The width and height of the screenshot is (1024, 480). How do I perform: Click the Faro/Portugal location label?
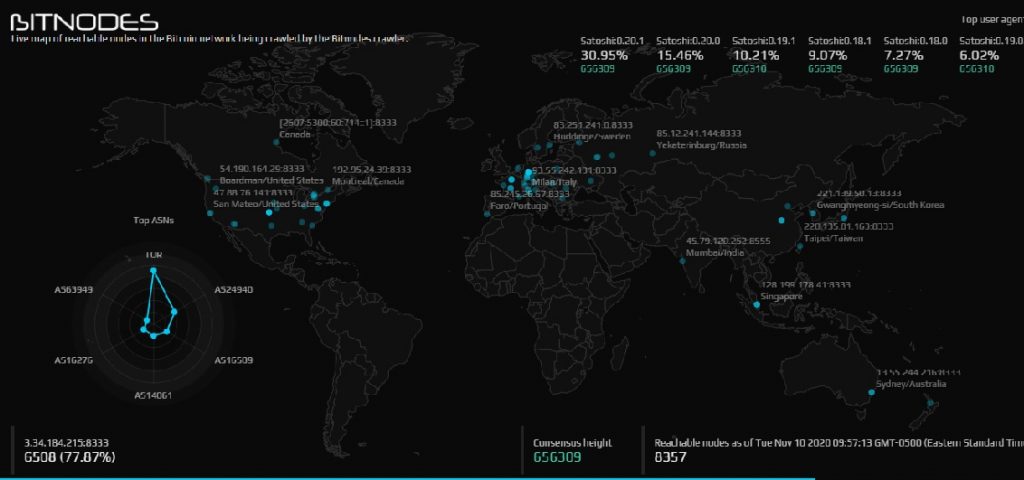(x=519, y=205)
